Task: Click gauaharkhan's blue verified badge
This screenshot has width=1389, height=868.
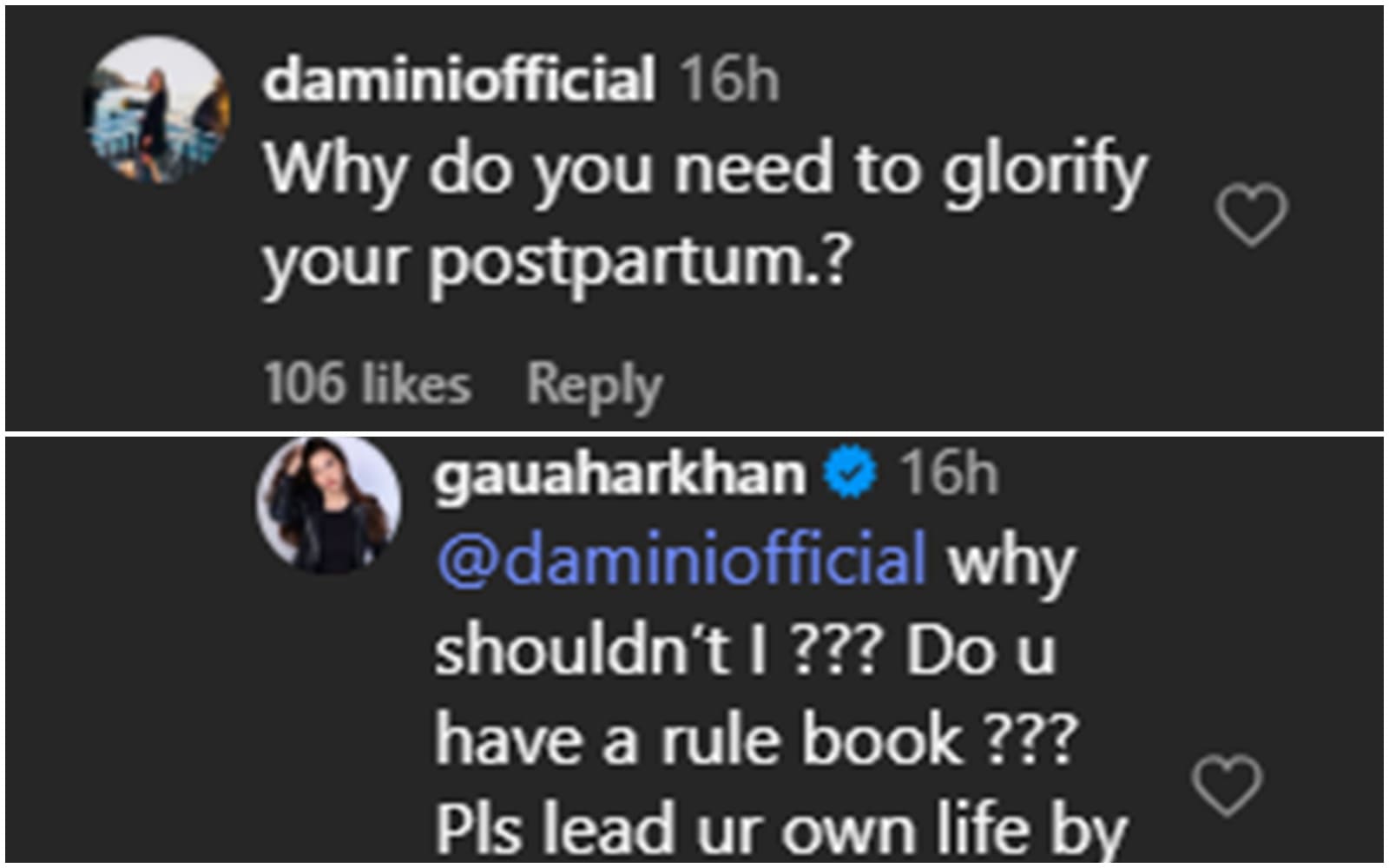Action: [x=851, y=474]
